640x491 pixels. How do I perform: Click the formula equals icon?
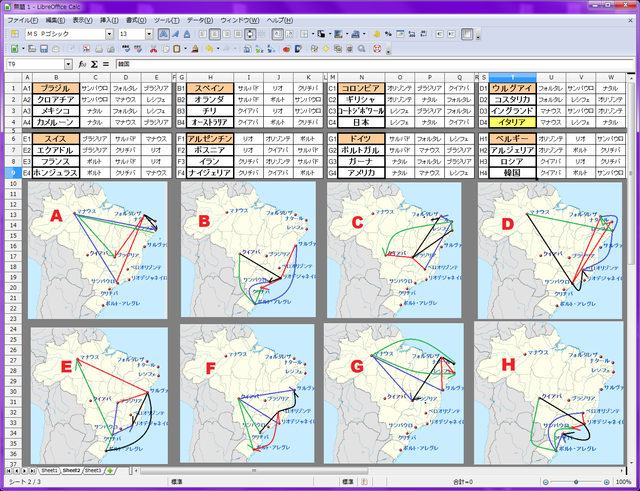(x=106, y=64)
